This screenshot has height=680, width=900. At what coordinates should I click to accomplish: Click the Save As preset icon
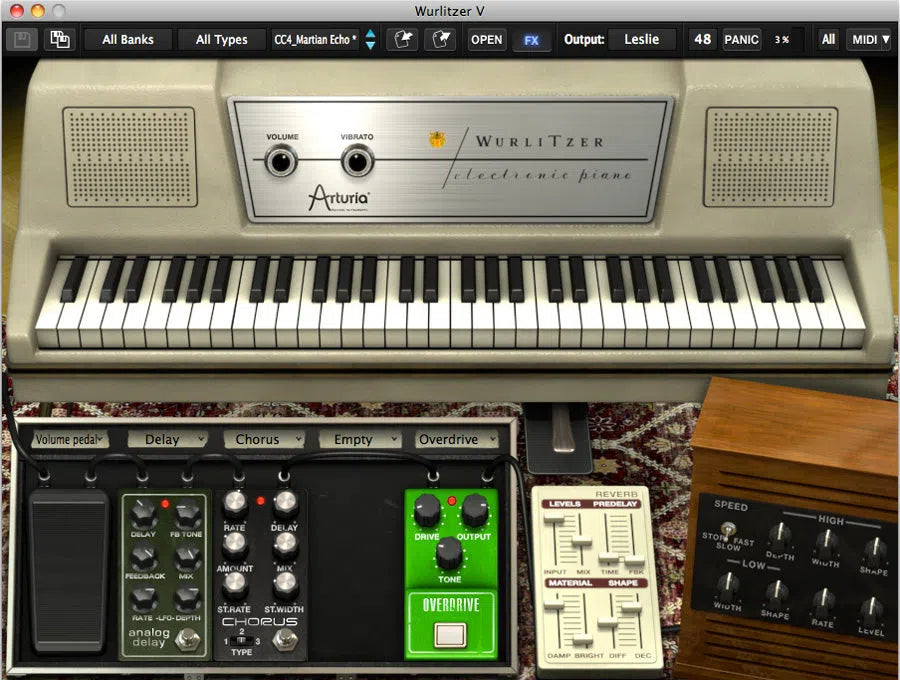59,40
